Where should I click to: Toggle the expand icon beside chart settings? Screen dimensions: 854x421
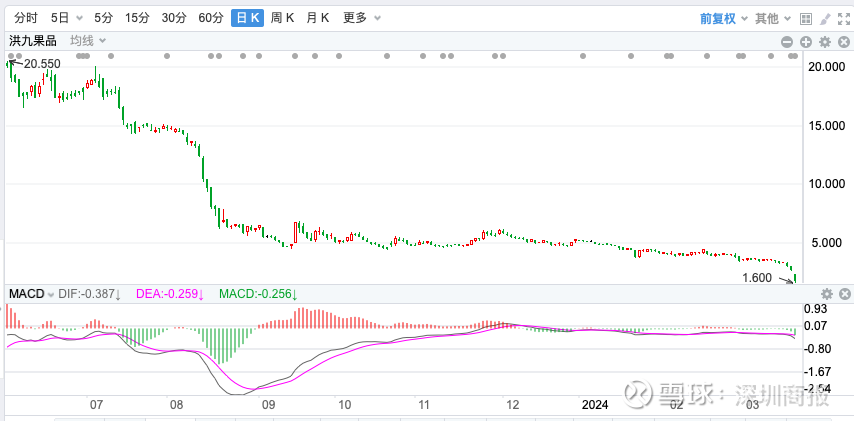844,41
